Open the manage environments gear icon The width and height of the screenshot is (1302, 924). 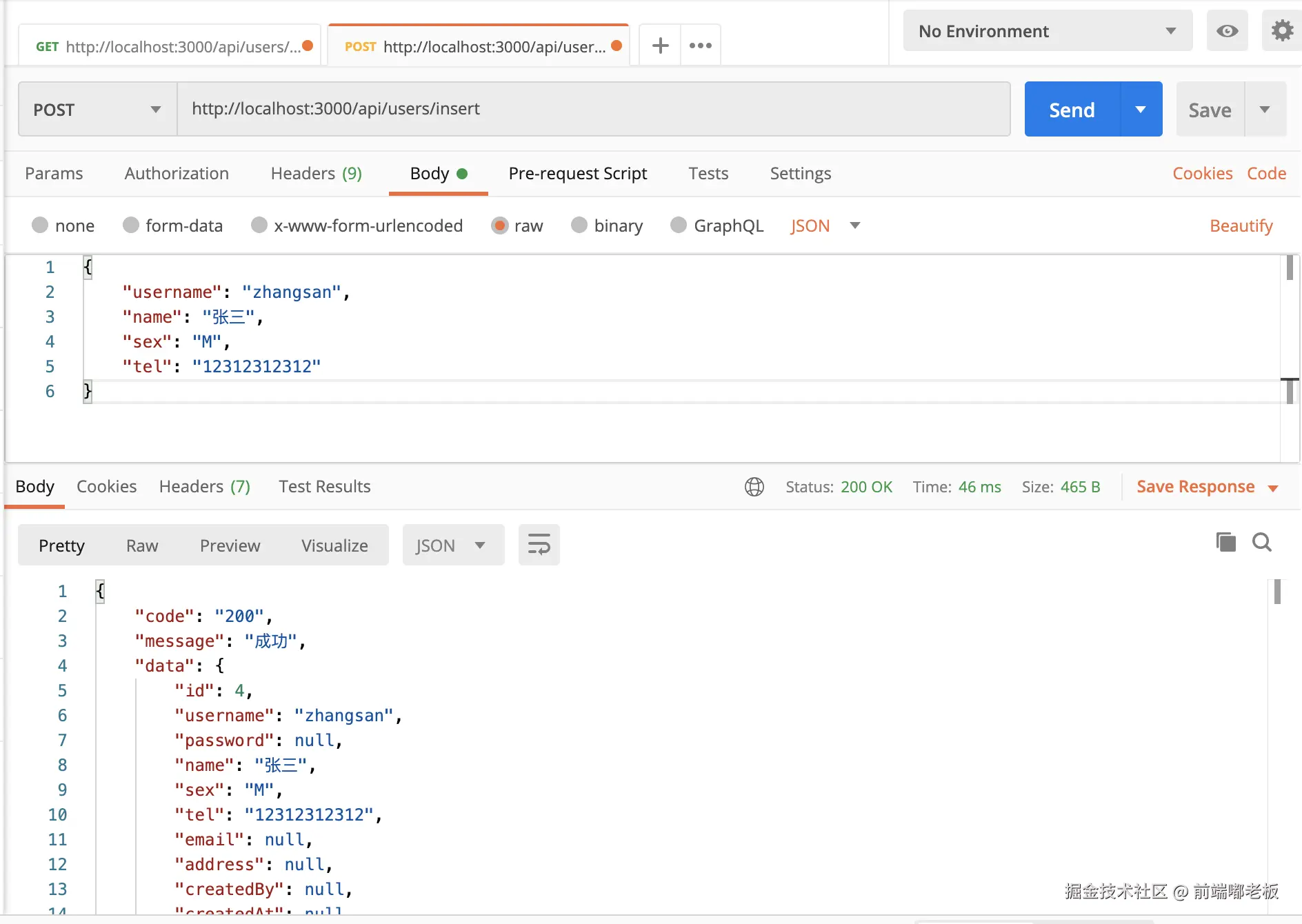click(x=1281, y=31)
